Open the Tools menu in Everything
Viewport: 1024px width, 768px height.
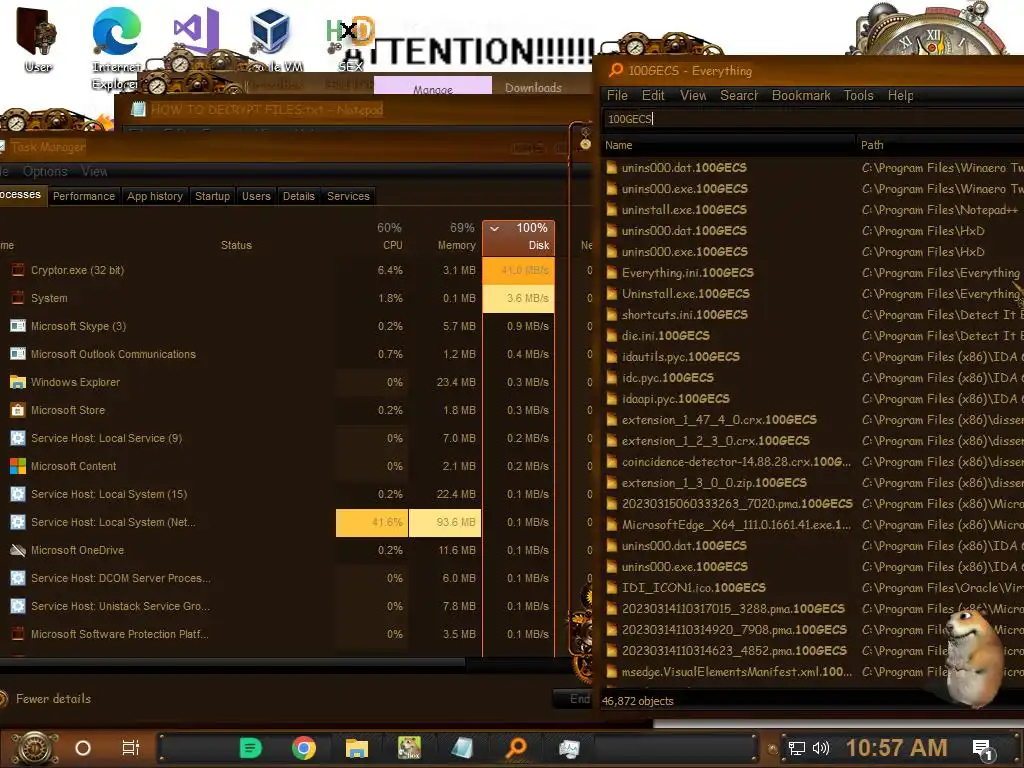[x=858, y=95]
